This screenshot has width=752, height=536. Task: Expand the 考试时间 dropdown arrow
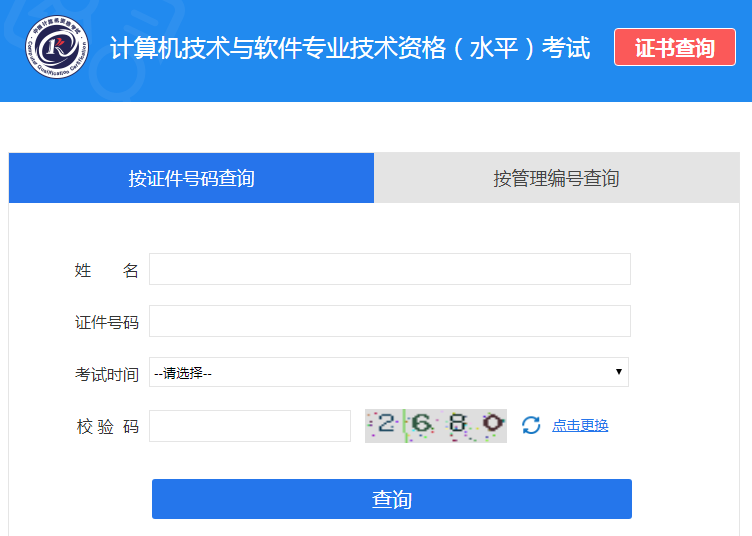tap(619, 372)
